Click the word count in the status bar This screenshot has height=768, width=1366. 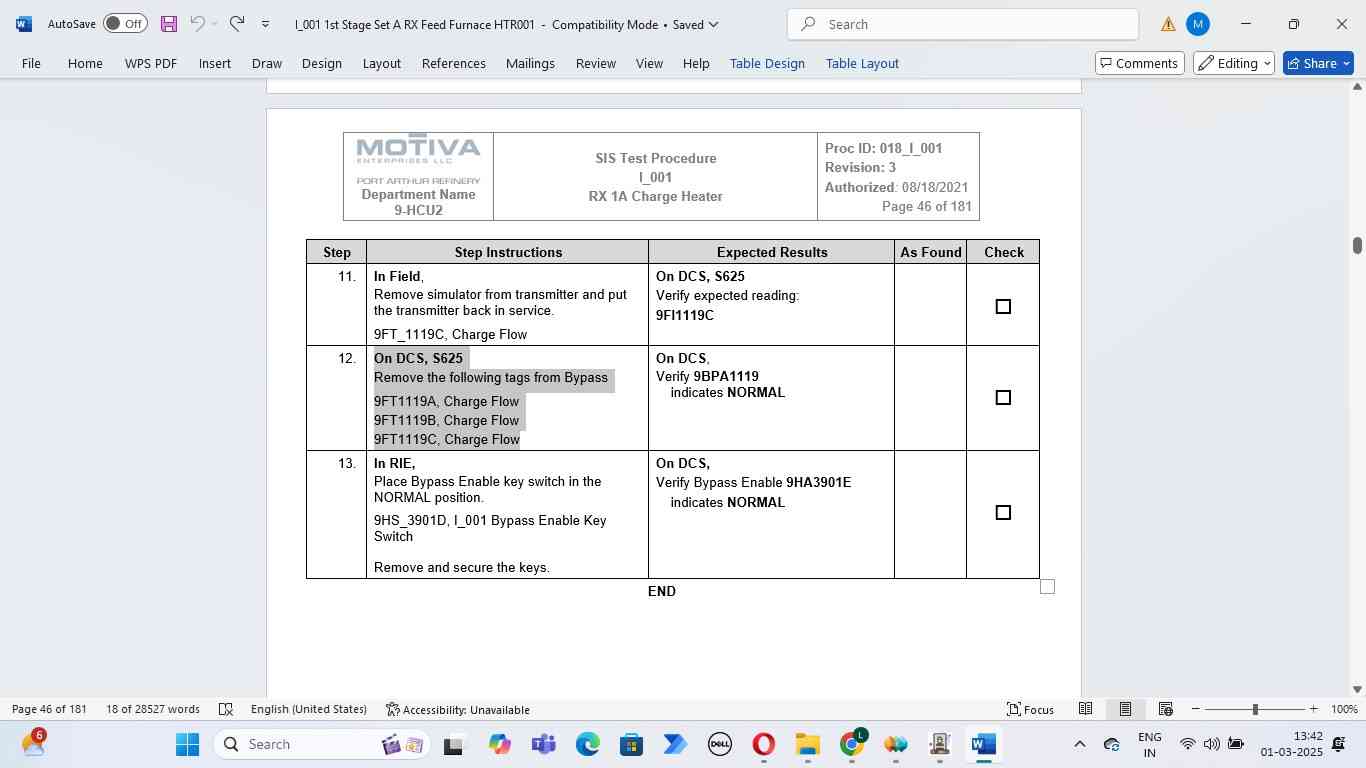click(153, 709)
